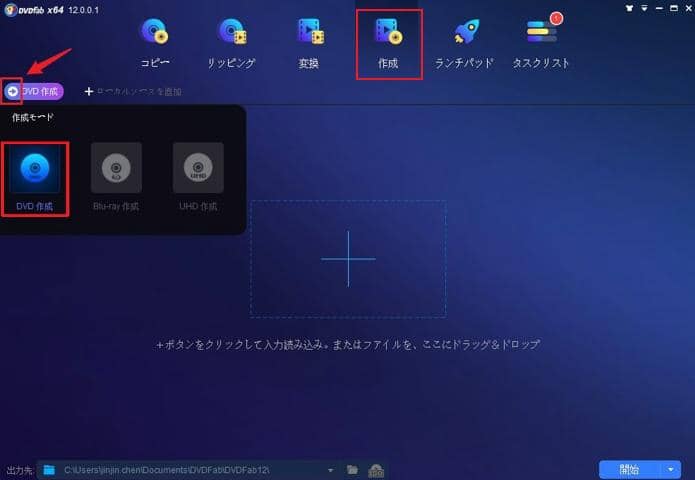The height and width of the screenshot is (480, 695).
Task: Select the Blu-ray 作成 creation mode
Action: click(x=116, y=177)
